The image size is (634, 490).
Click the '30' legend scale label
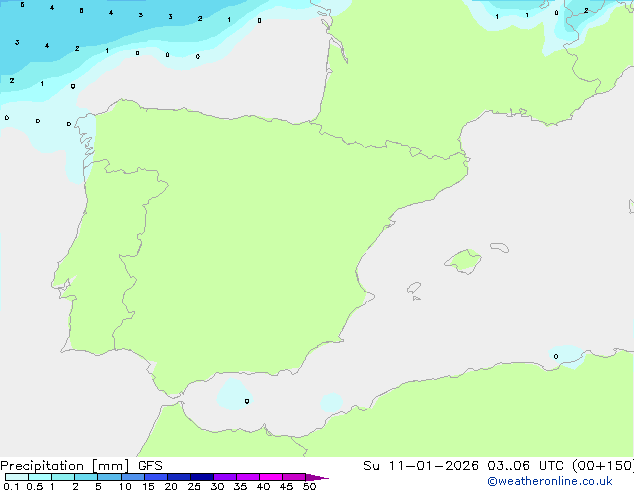pyautogui.click(x=217, y=486)
